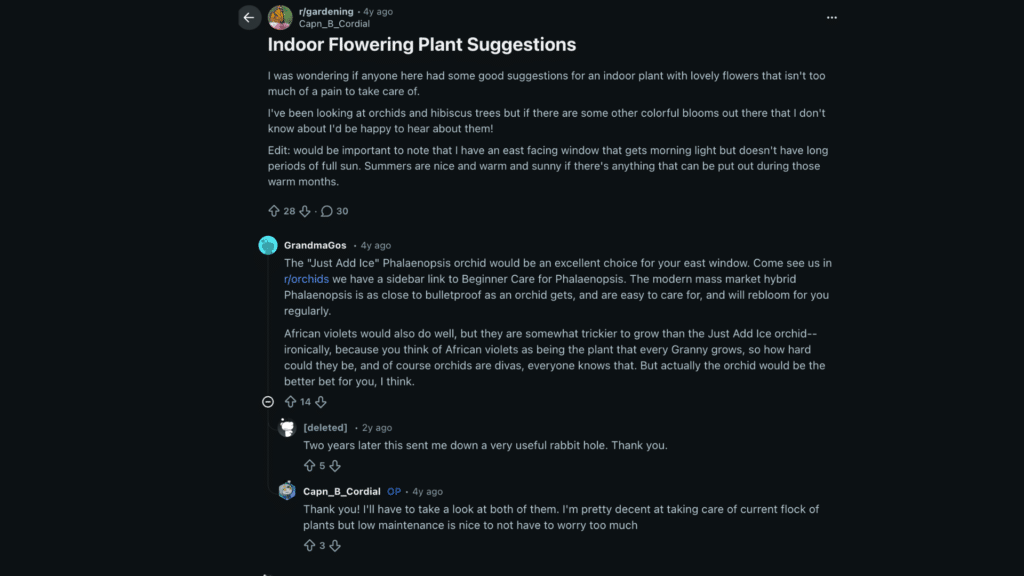1024x576 pixels.
Task: Open GrandmaGos profile via their avatar icon
Action: [x=267, y=245]
